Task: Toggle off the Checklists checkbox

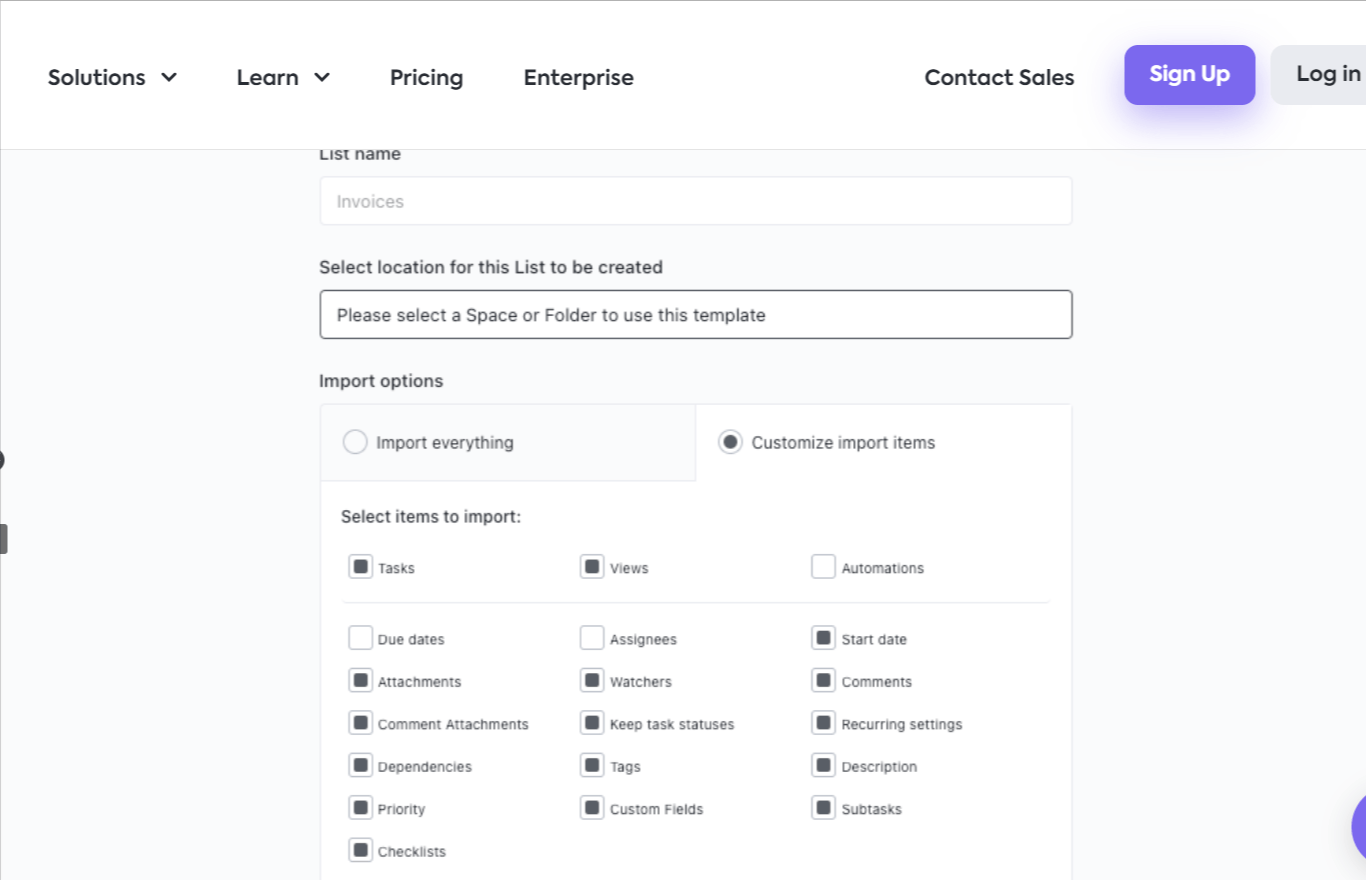Action: 360,851
